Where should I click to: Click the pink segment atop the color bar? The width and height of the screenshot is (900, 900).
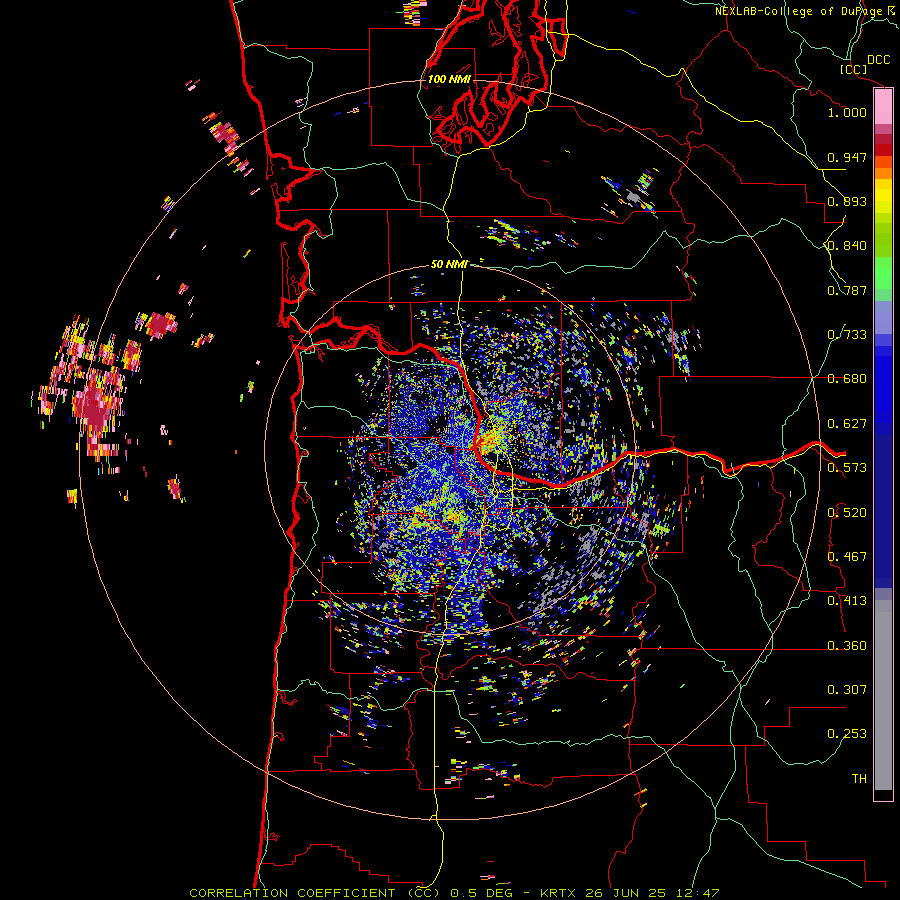coord(883,106)
